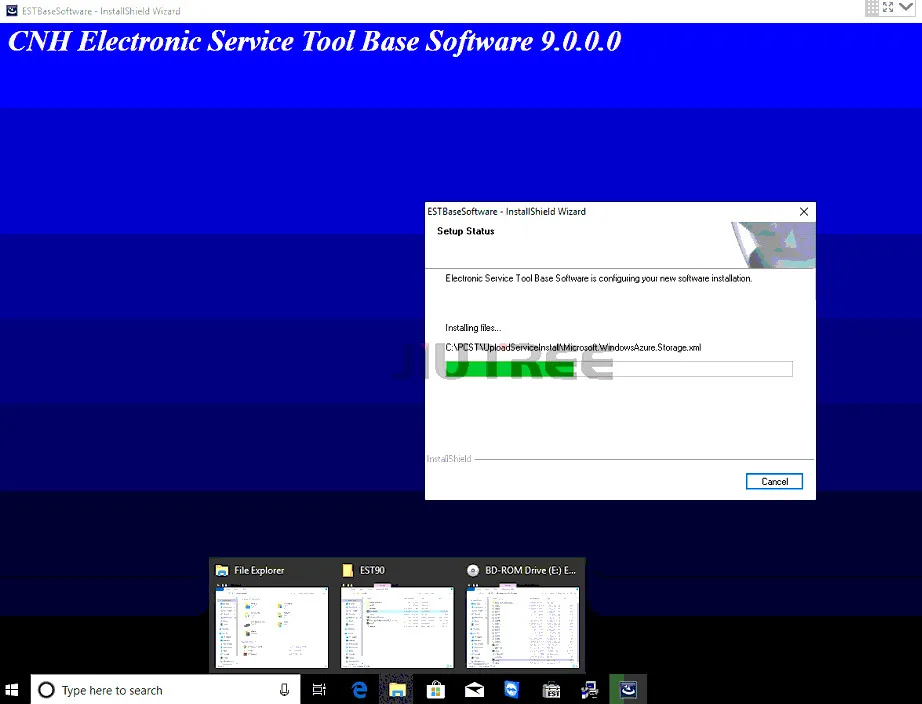922x704 pixels.
Task: Open the Windows Start menu
Action: 12,689
